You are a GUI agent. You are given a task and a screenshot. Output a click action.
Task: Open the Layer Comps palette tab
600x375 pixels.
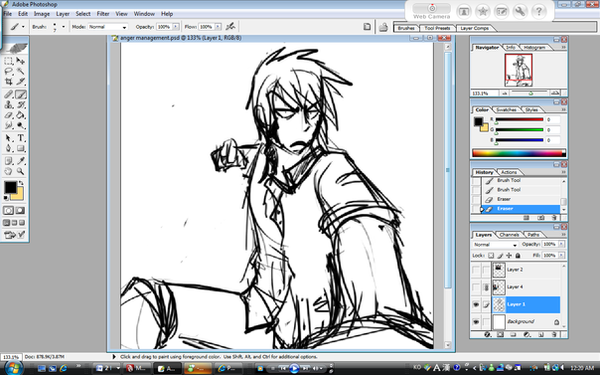point(474,28)
